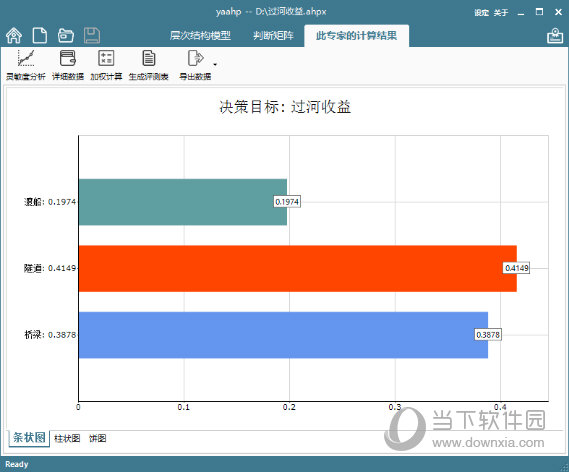This screenshot has height=472, width=569.
Task: Open sensitivity analysis (灵敏度分析) tool
Action: (25, 65)
